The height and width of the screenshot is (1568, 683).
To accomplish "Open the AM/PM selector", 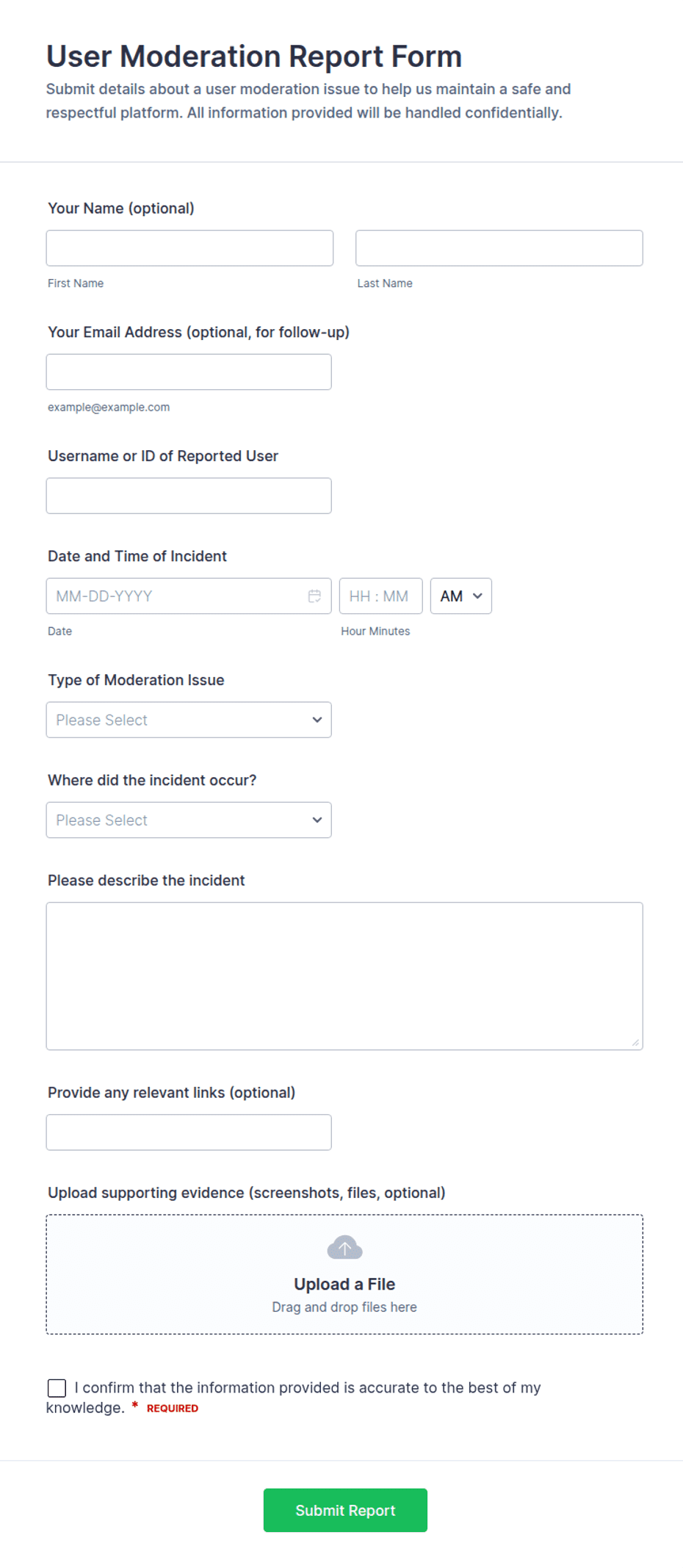I will coord(460,596).
